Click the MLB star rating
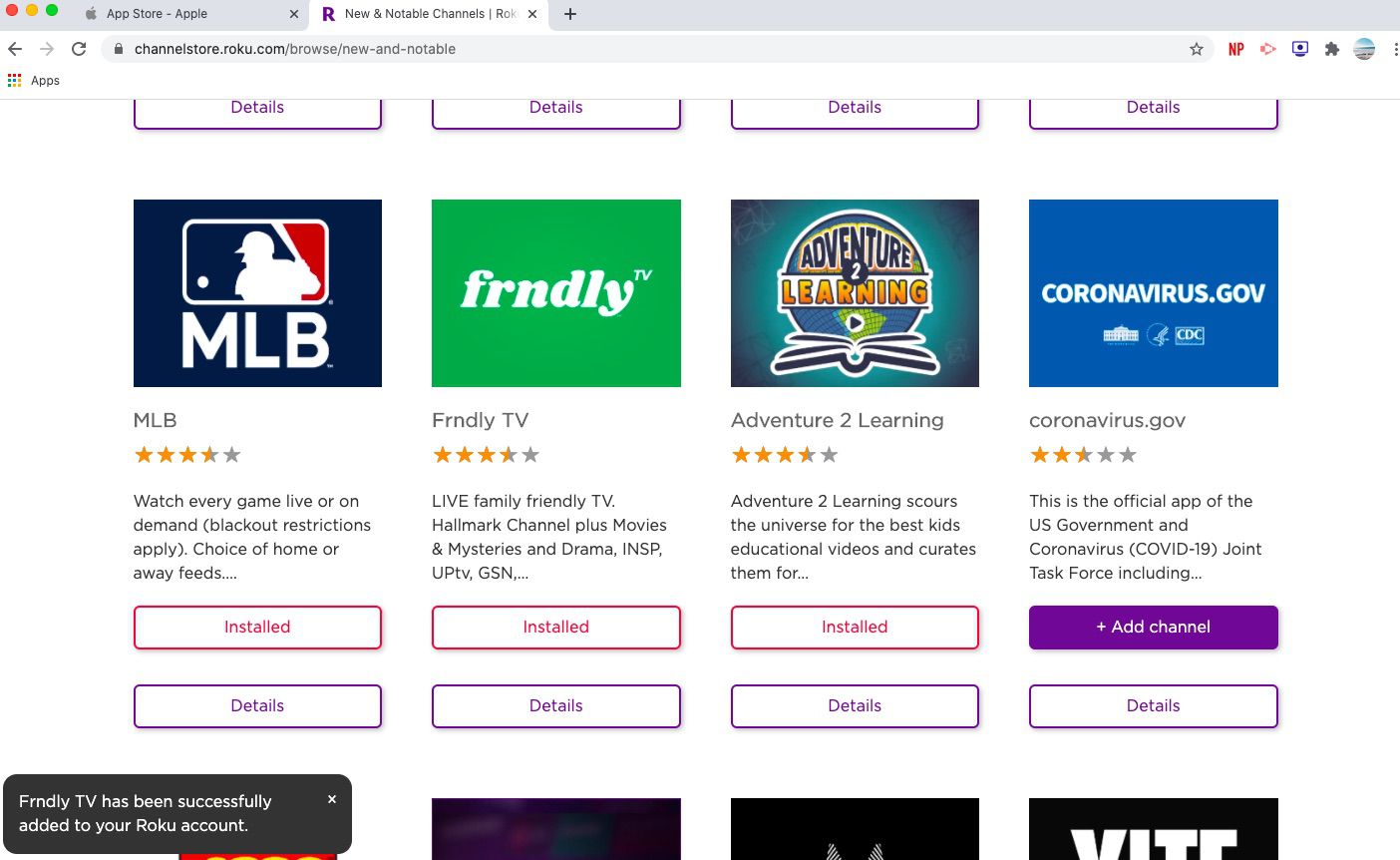The height and width of the screenshot is (860, 1400). (187, 455)
